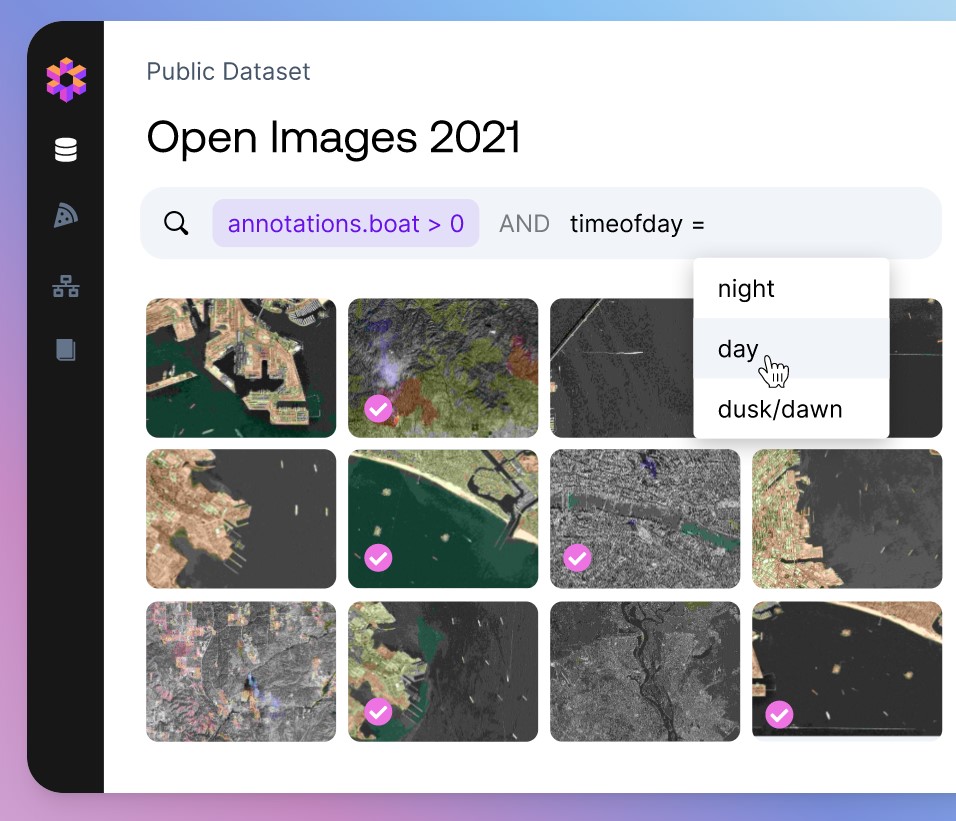956x821 pixels.
Task: Open the orange peninsula thumbnail with gray sea
Action: (241, 519)
